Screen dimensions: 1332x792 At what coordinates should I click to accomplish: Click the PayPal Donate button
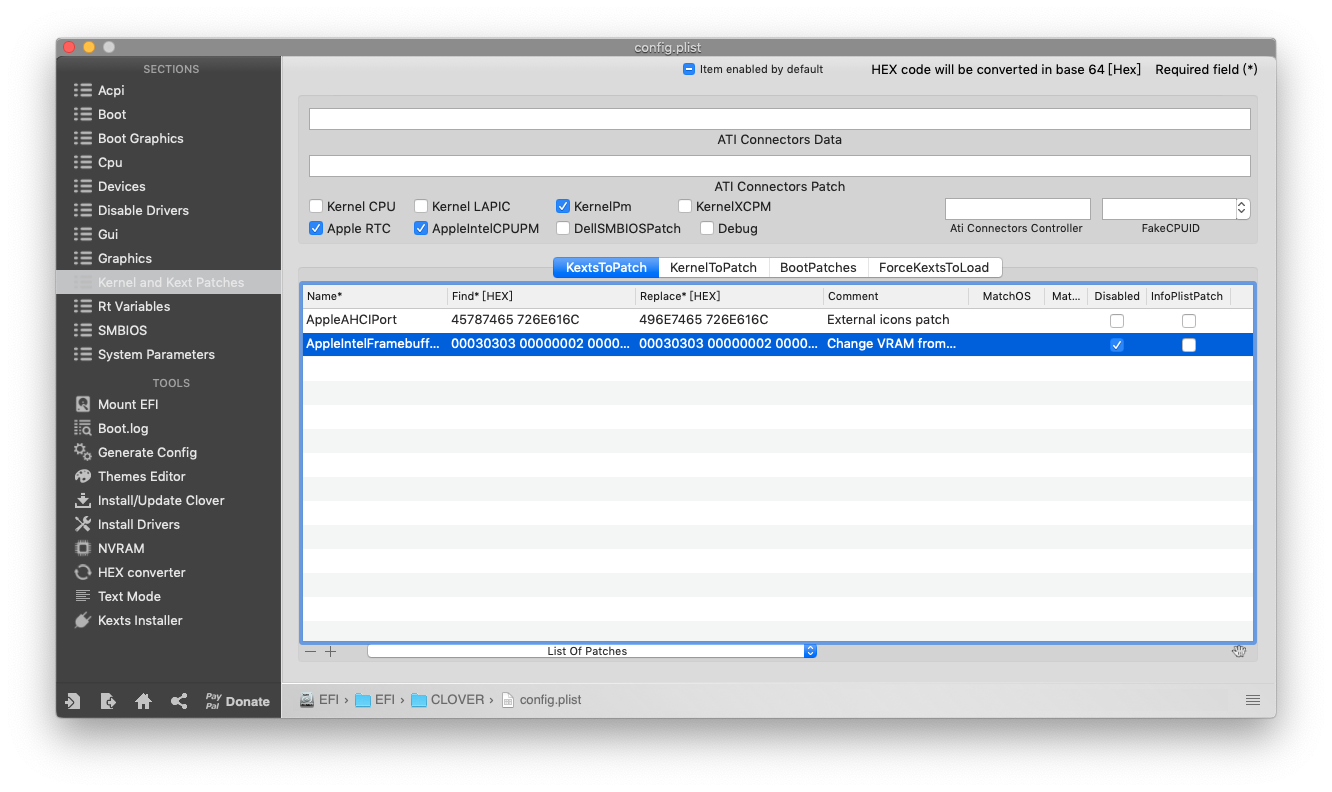click(x=237, y=701)
